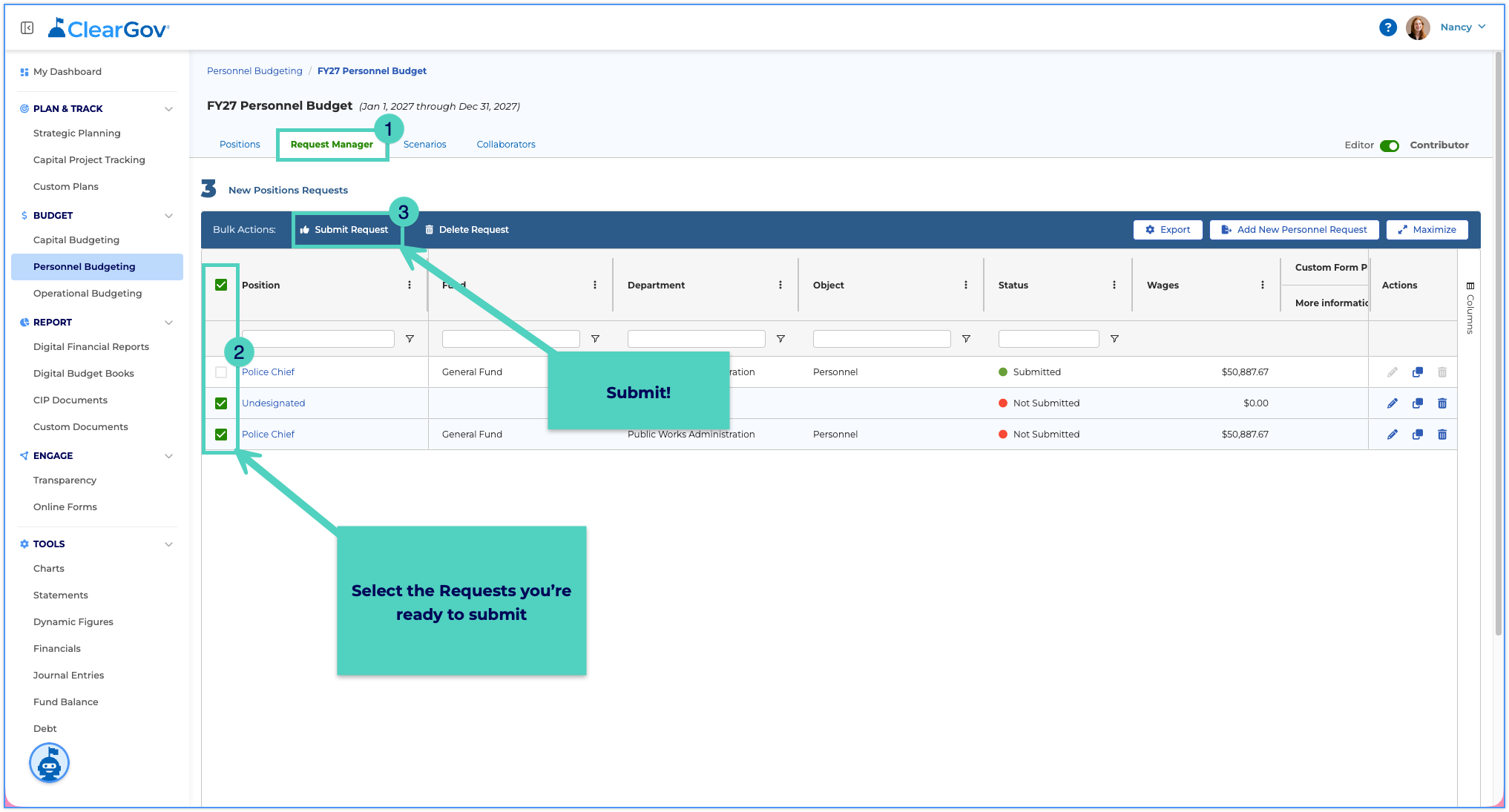Toggle the Editor/Contributor switch

click(1390, 145)
